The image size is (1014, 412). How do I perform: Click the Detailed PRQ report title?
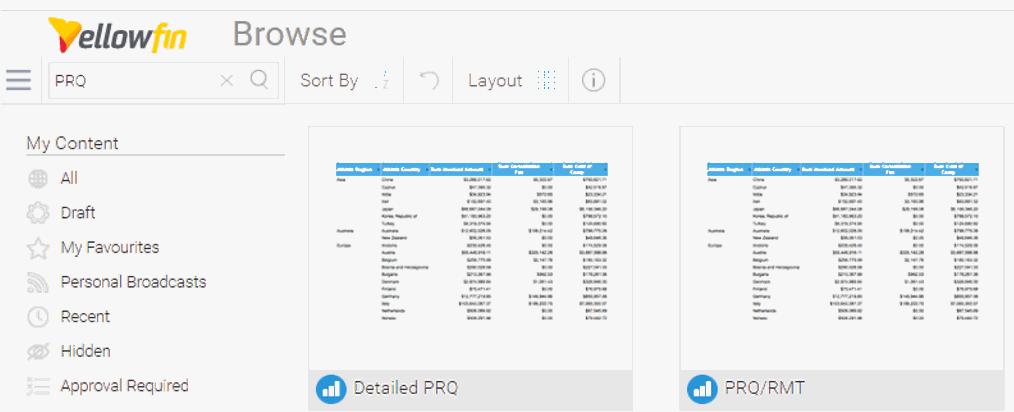point(405,388)
